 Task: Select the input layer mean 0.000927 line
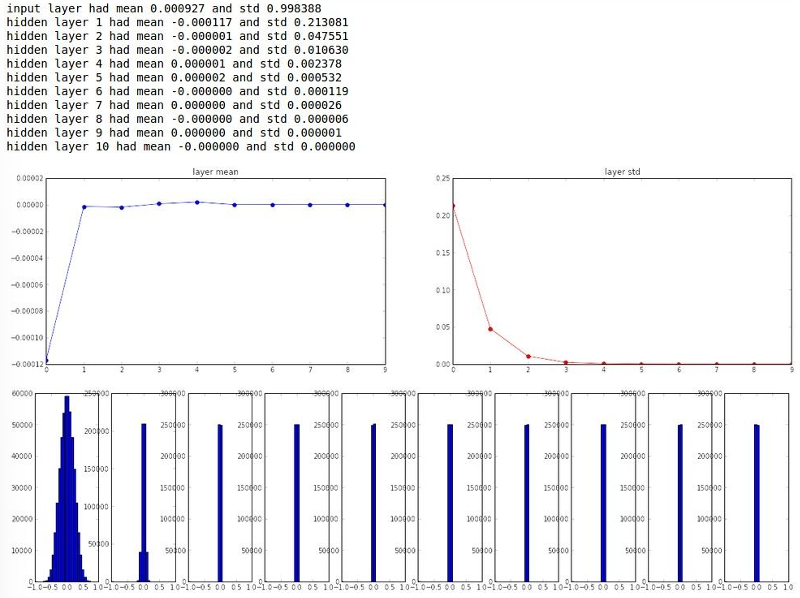pos(164,8)
